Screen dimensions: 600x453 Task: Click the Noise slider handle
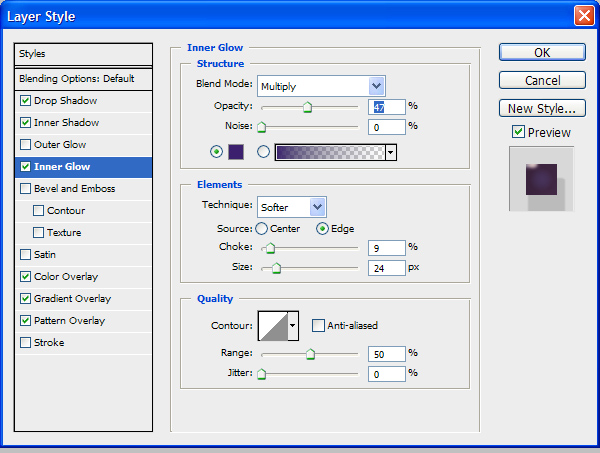(262, 127)
